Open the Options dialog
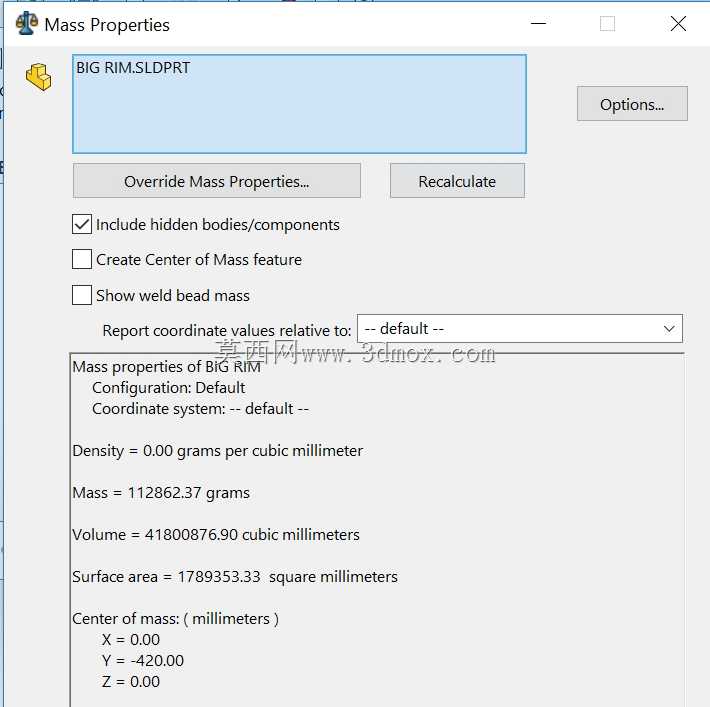Screen dimensions: 710x707 point(632,104)
